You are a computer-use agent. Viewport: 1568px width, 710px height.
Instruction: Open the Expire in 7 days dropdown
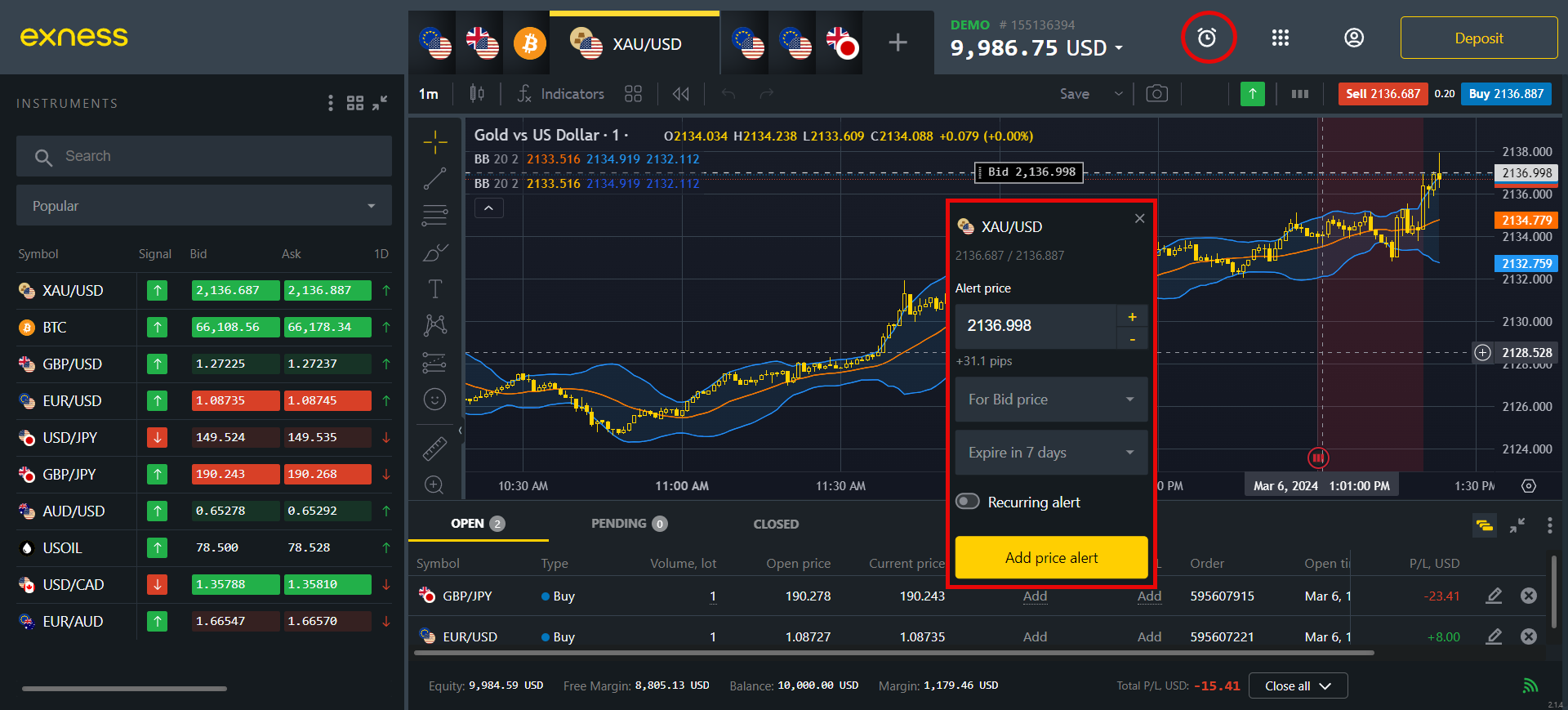pos(1052,453)
